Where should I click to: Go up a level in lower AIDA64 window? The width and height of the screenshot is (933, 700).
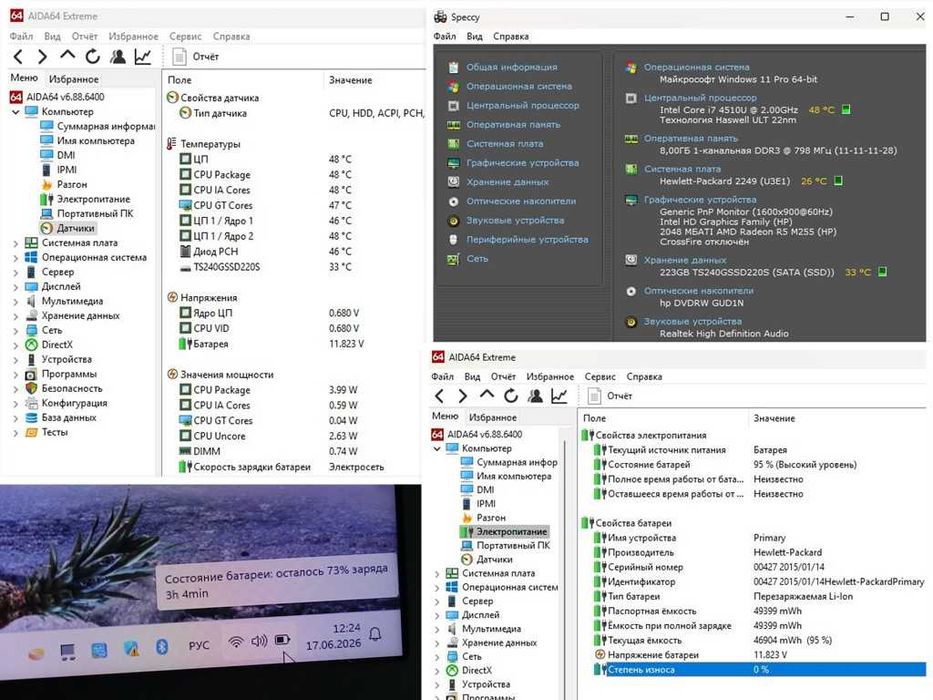487,395
